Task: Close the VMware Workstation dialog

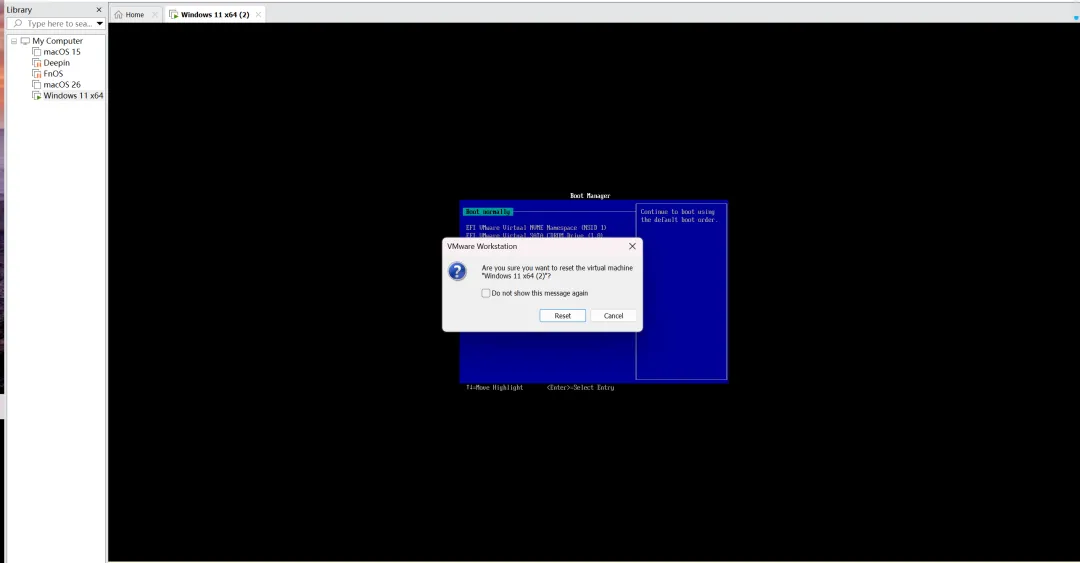Action: pyautogui.click(x=632, y=246)
